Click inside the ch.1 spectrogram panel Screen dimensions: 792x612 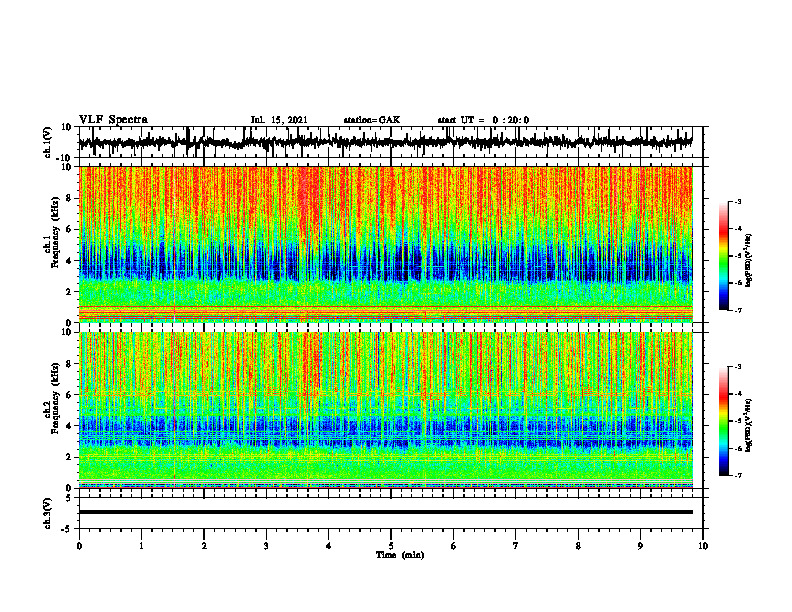(385, 244)
